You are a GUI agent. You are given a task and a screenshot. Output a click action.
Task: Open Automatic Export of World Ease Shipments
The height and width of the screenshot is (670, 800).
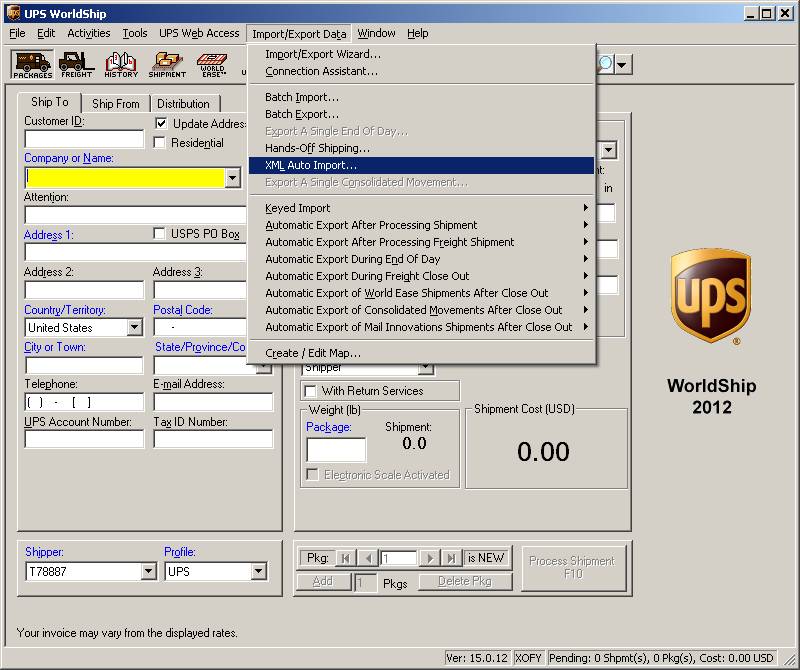(x=421, y=293)
